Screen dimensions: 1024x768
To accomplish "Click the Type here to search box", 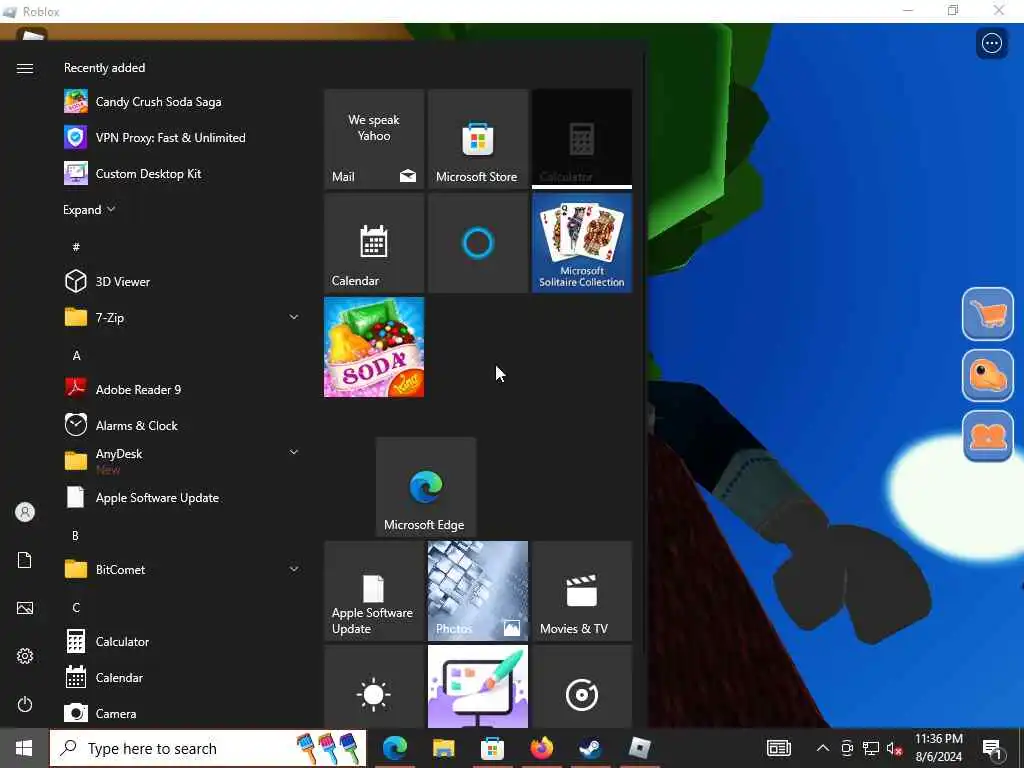I will pyautogui.click(x=208, y=748).
